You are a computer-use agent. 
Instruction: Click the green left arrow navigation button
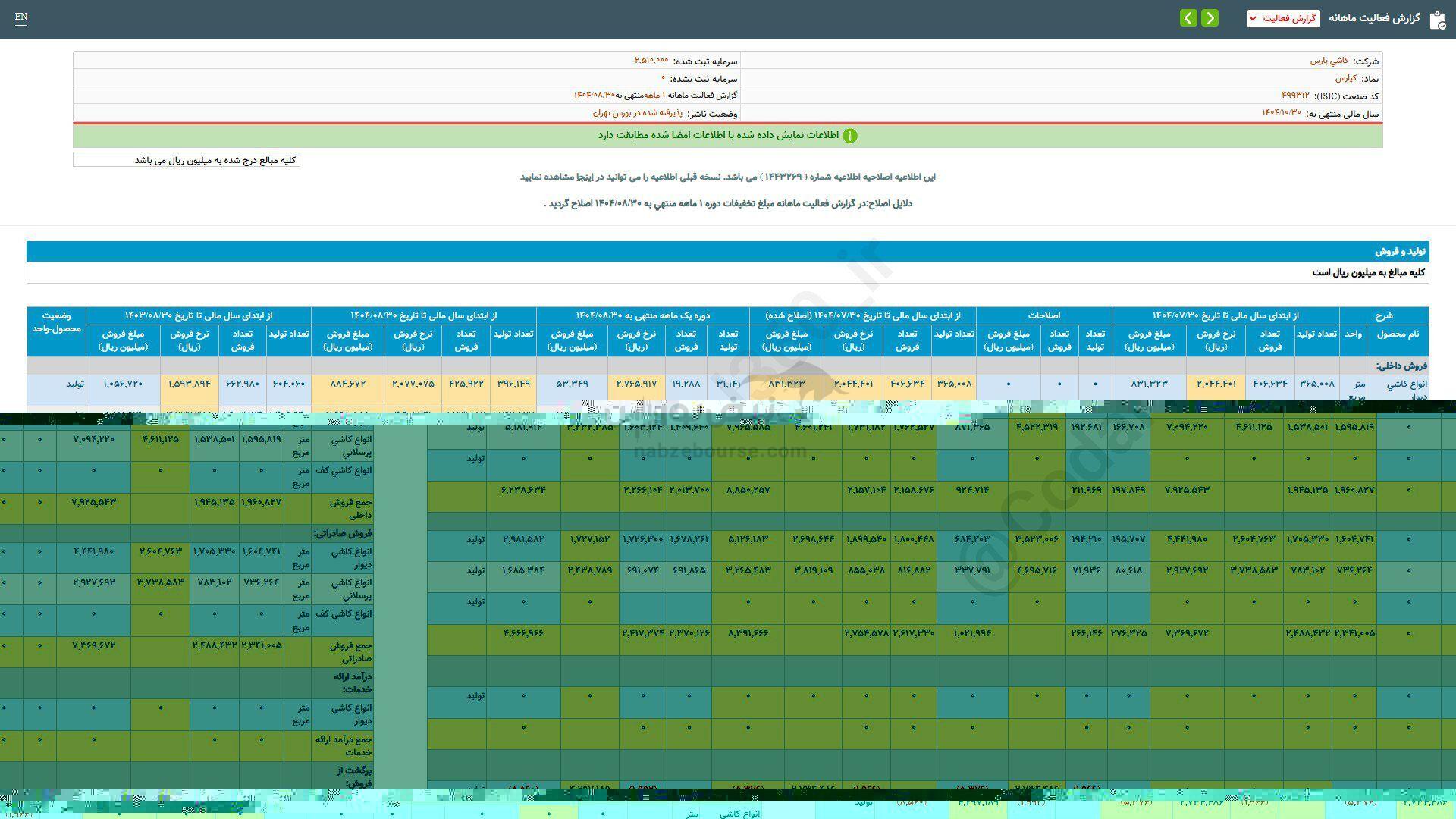click(x=1188, y=17)
